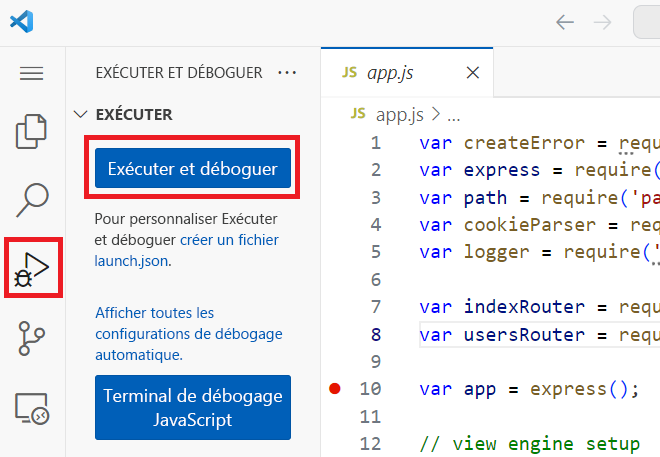Viewport: 660px width, 457px height.
Task: Go forward with the right arrow
Action: (602, 22)
